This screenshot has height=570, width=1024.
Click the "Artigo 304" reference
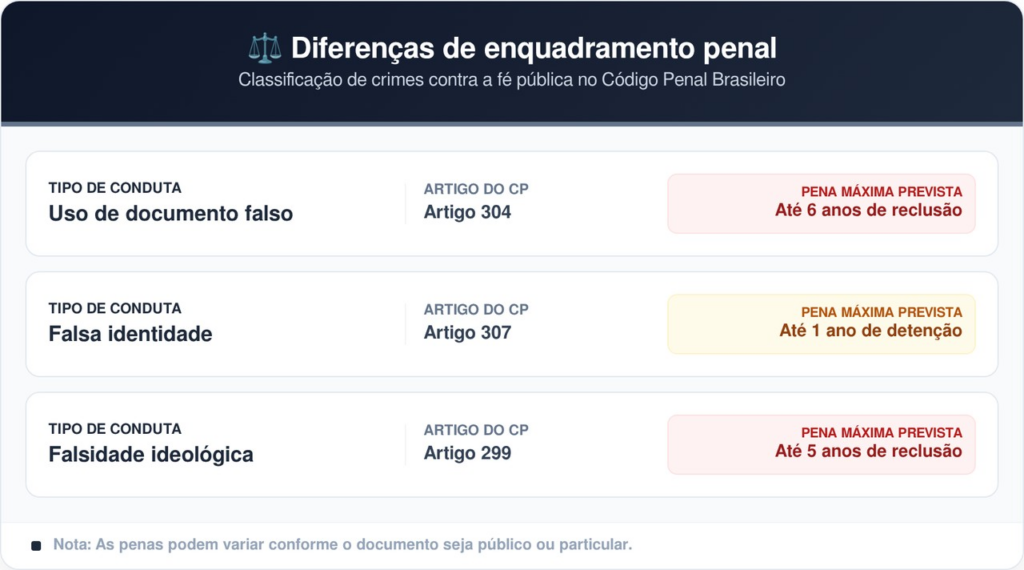tap(467, 212)
